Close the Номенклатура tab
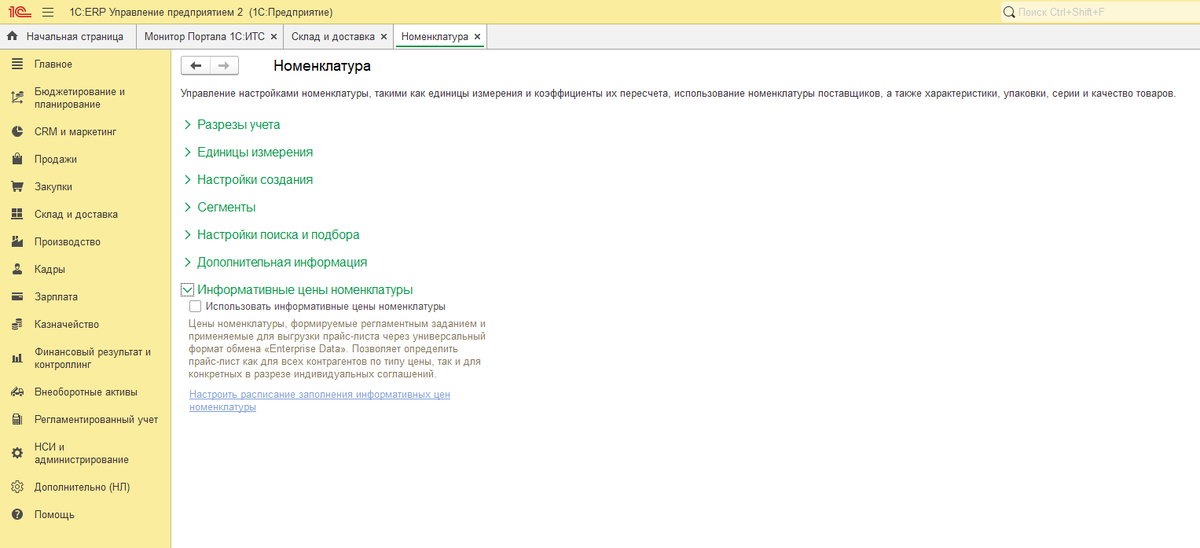This screenshot has height=548, width=1200. point(477,36)
